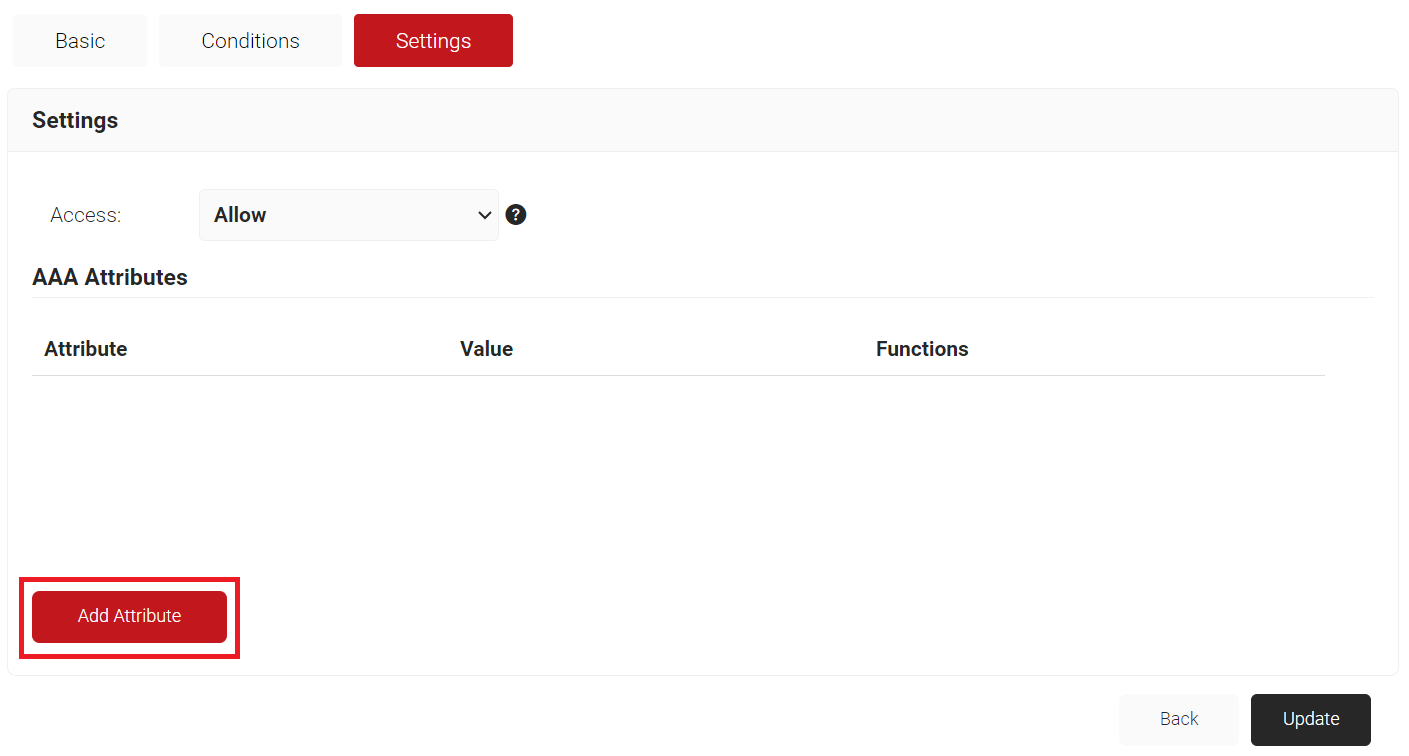The width and height of the screenshot is (1409, 756).
Task: Click the red outline around Add Attribute
Action: [129, 579]
